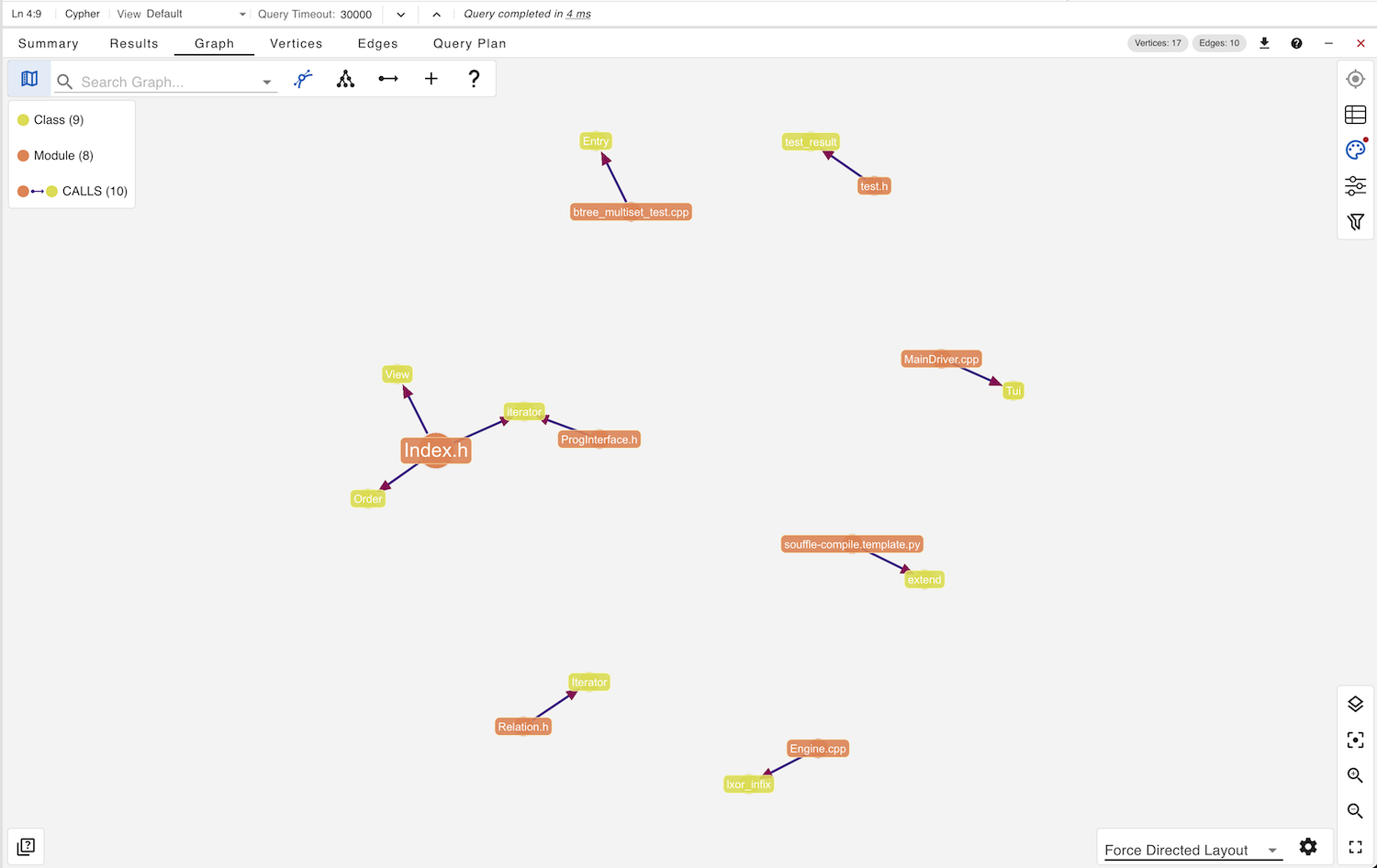Switch to the Vertices tab
The width and height of the screenshot is (1377, 868).
[x=296, y=43]
